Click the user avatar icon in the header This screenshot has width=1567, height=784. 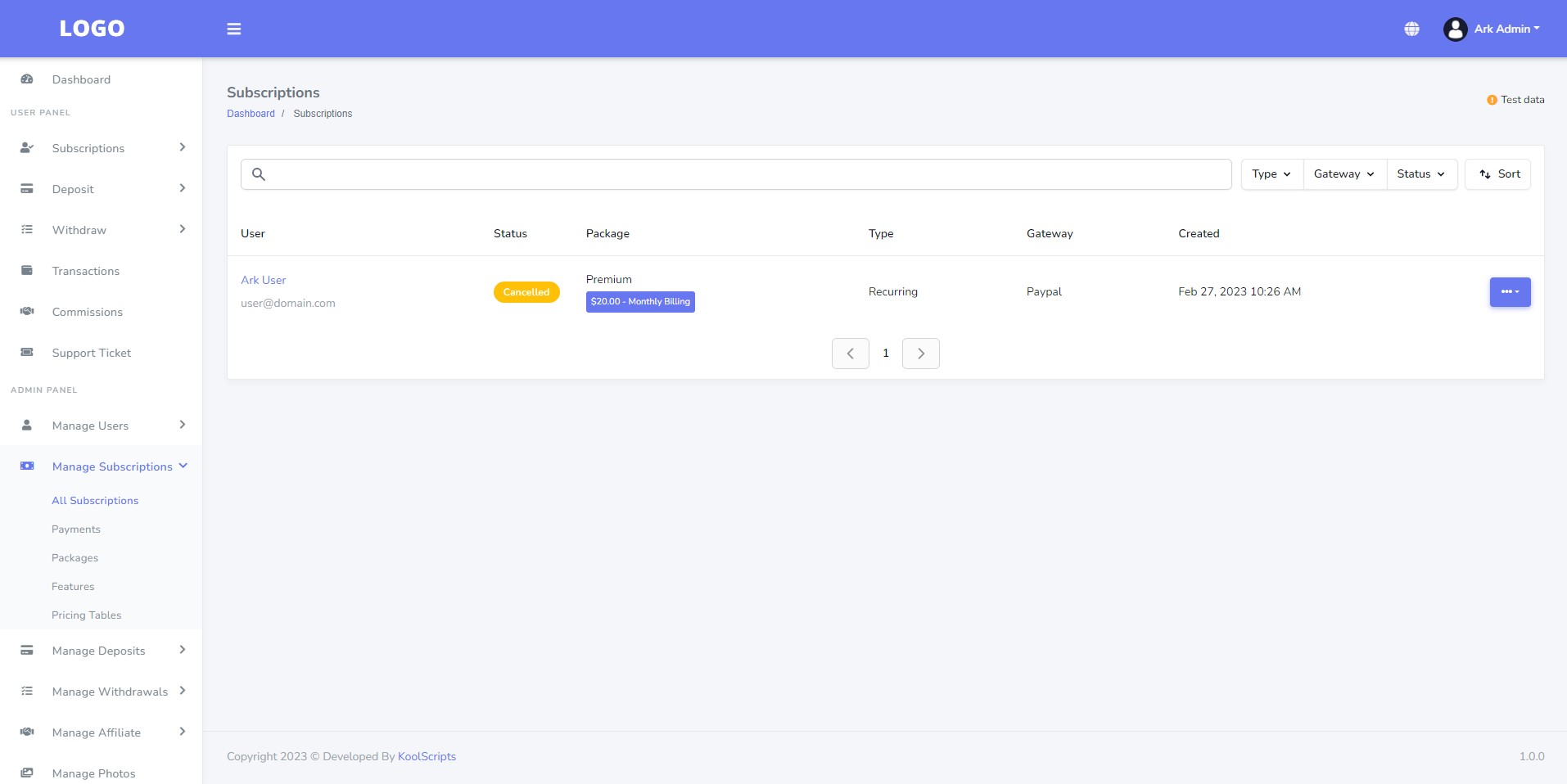(1454, 28)
